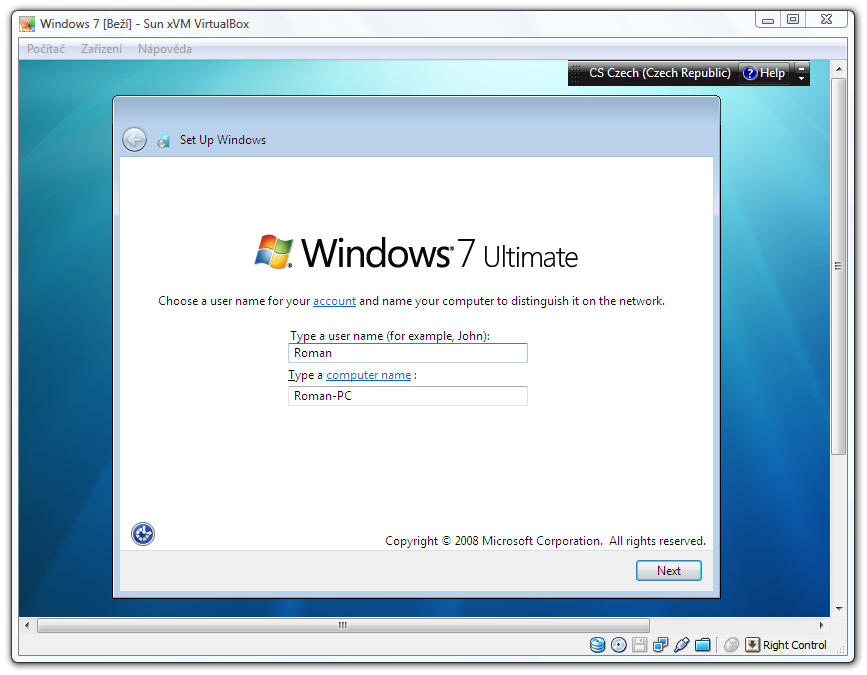867x675 pixels.
Task: Restore down the VirtualBox window
Action: (x=793, y=20)
